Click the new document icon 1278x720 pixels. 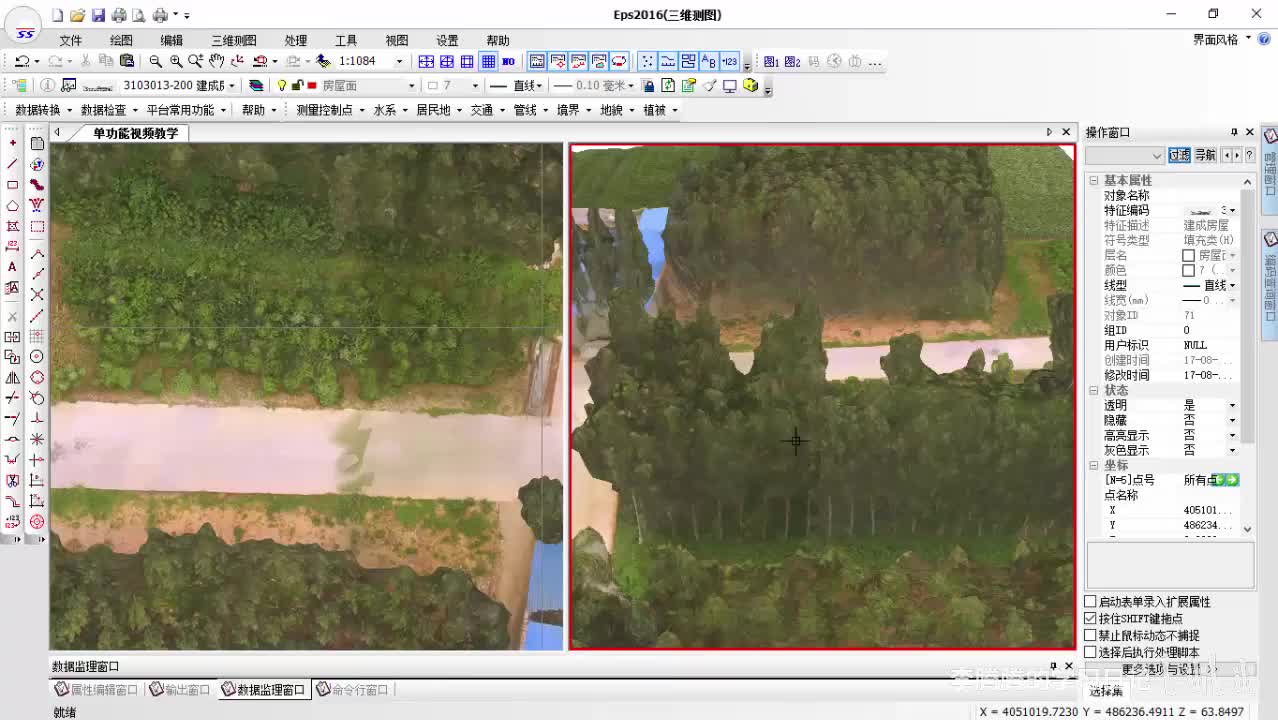(57, 15)
